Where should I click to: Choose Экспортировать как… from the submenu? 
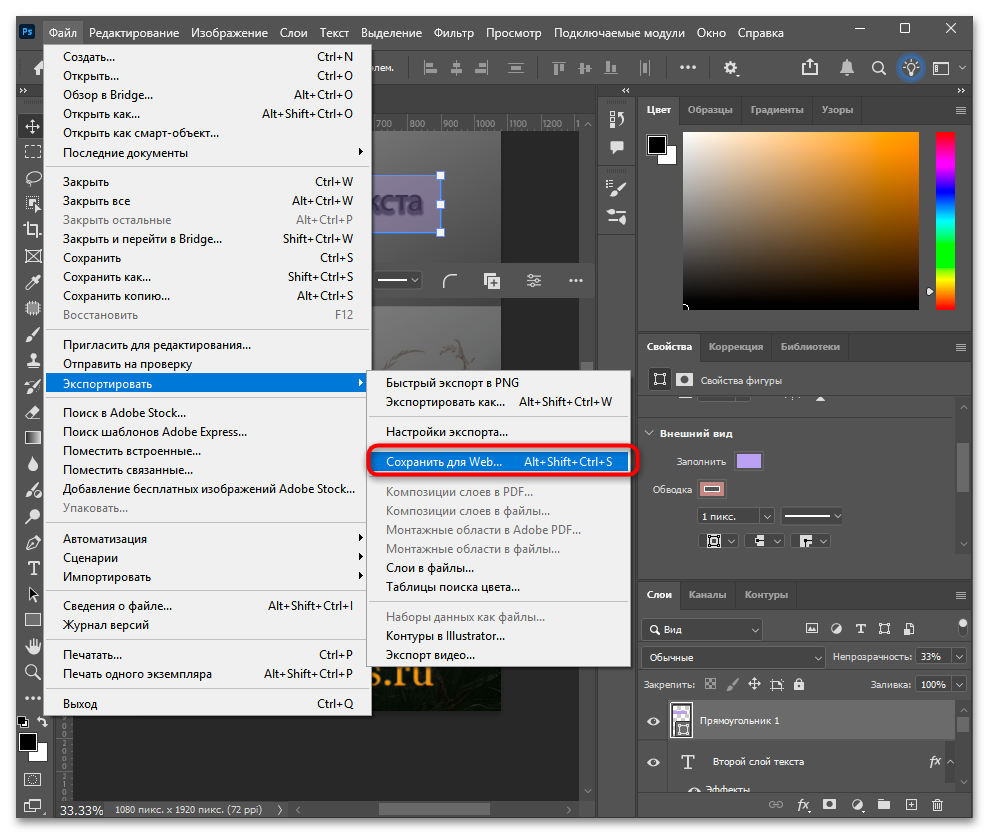pos(500,402)
